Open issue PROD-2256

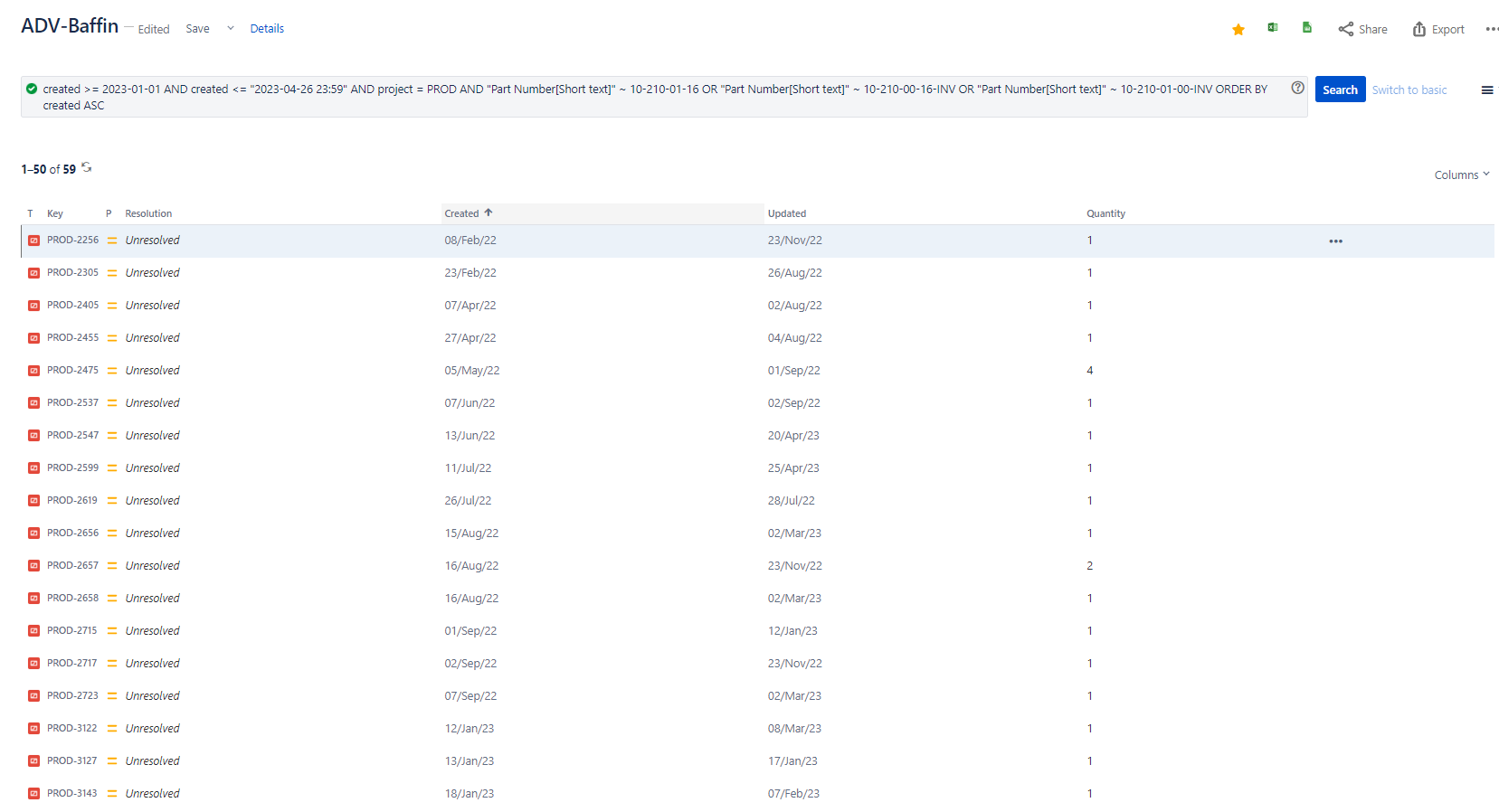[x=72, y=240]
